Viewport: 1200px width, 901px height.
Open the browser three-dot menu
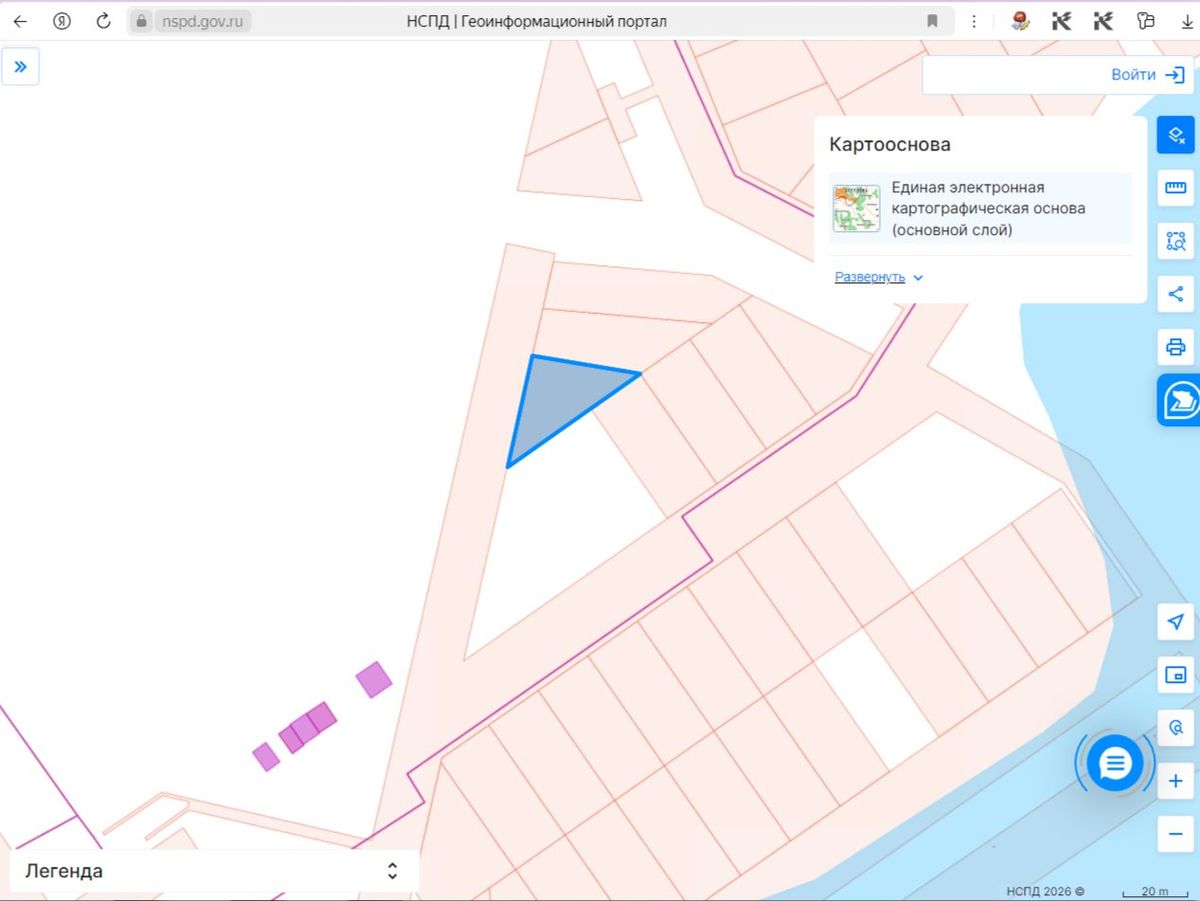click(x=974, y=21)
